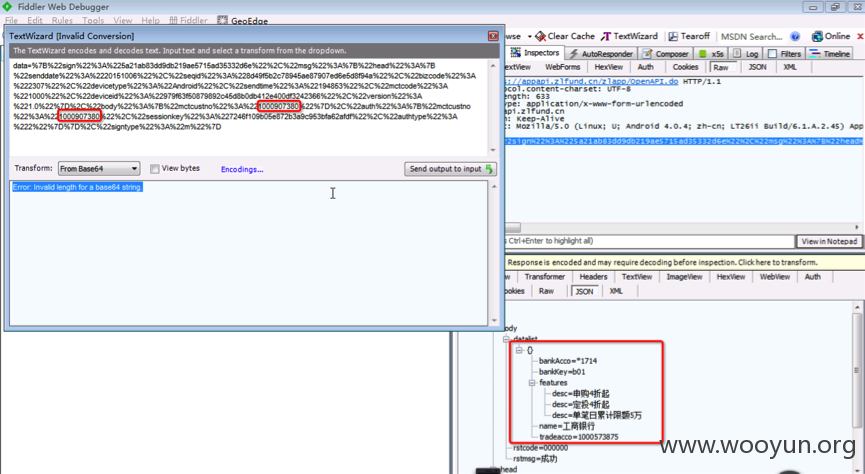Open the appapi.zlfund.cn OpenAPI.do URL link
865x474 pixels.
tap(591, 82)
